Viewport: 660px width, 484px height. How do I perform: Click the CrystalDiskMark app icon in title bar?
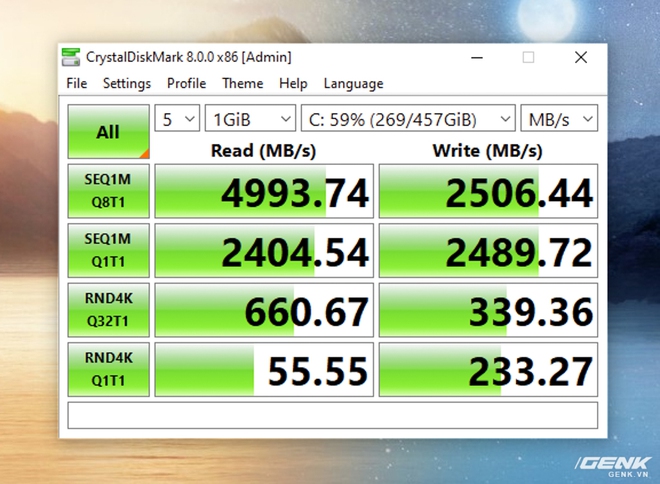71,57
